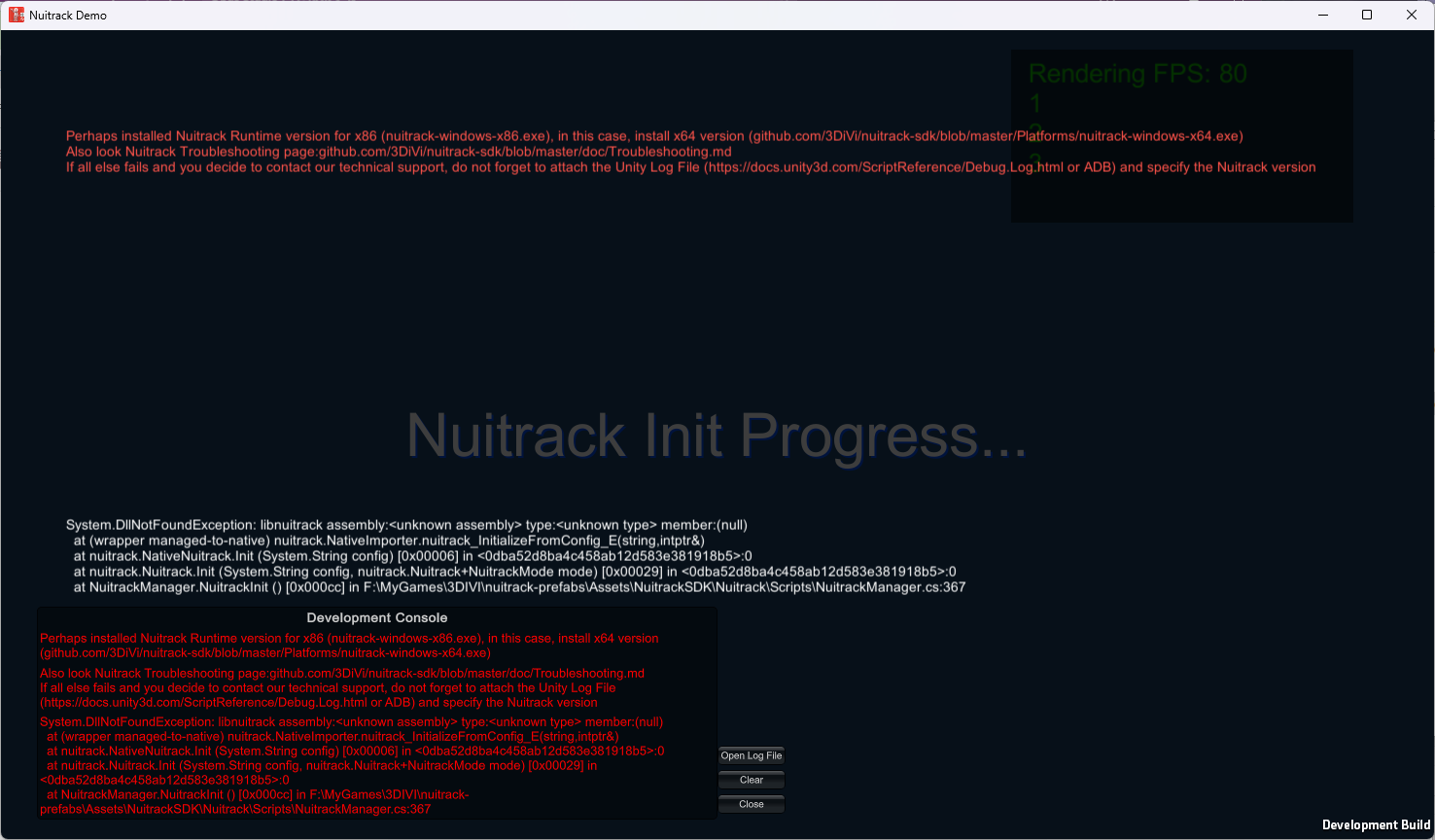
Task: Click the top 'Also look Nuitrack Troubleshooting page' line
Action: point(399,152)
